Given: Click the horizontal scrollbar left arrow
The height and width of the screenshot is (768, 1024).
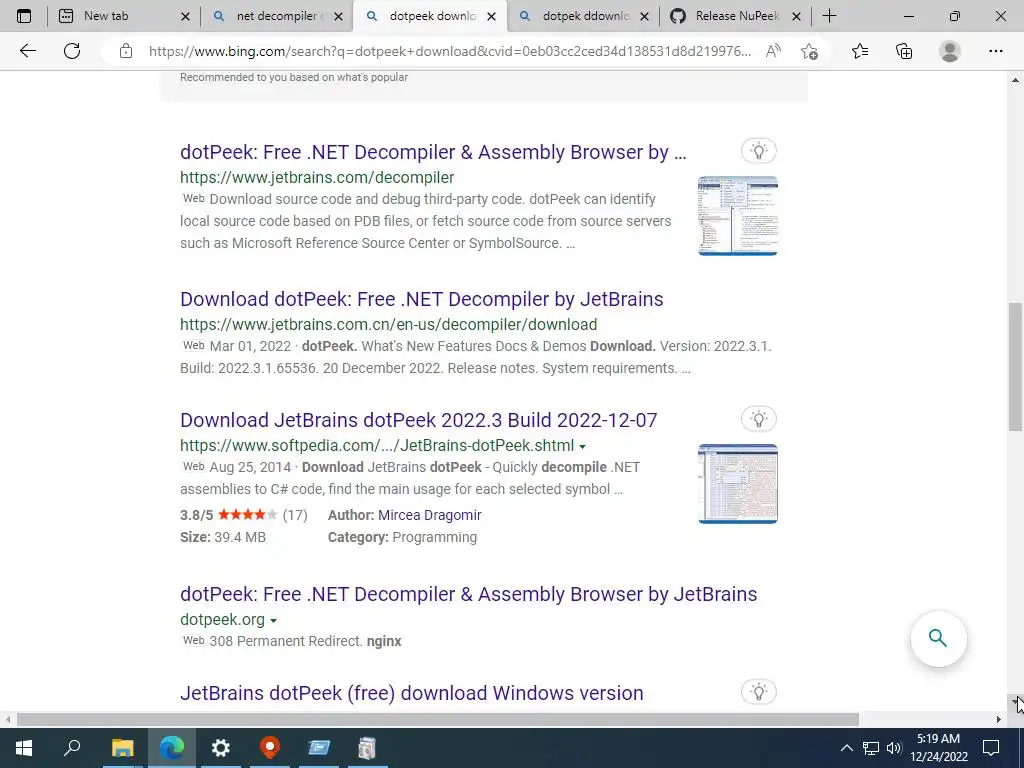Looking at the screenshot, I should pos(7,720).
